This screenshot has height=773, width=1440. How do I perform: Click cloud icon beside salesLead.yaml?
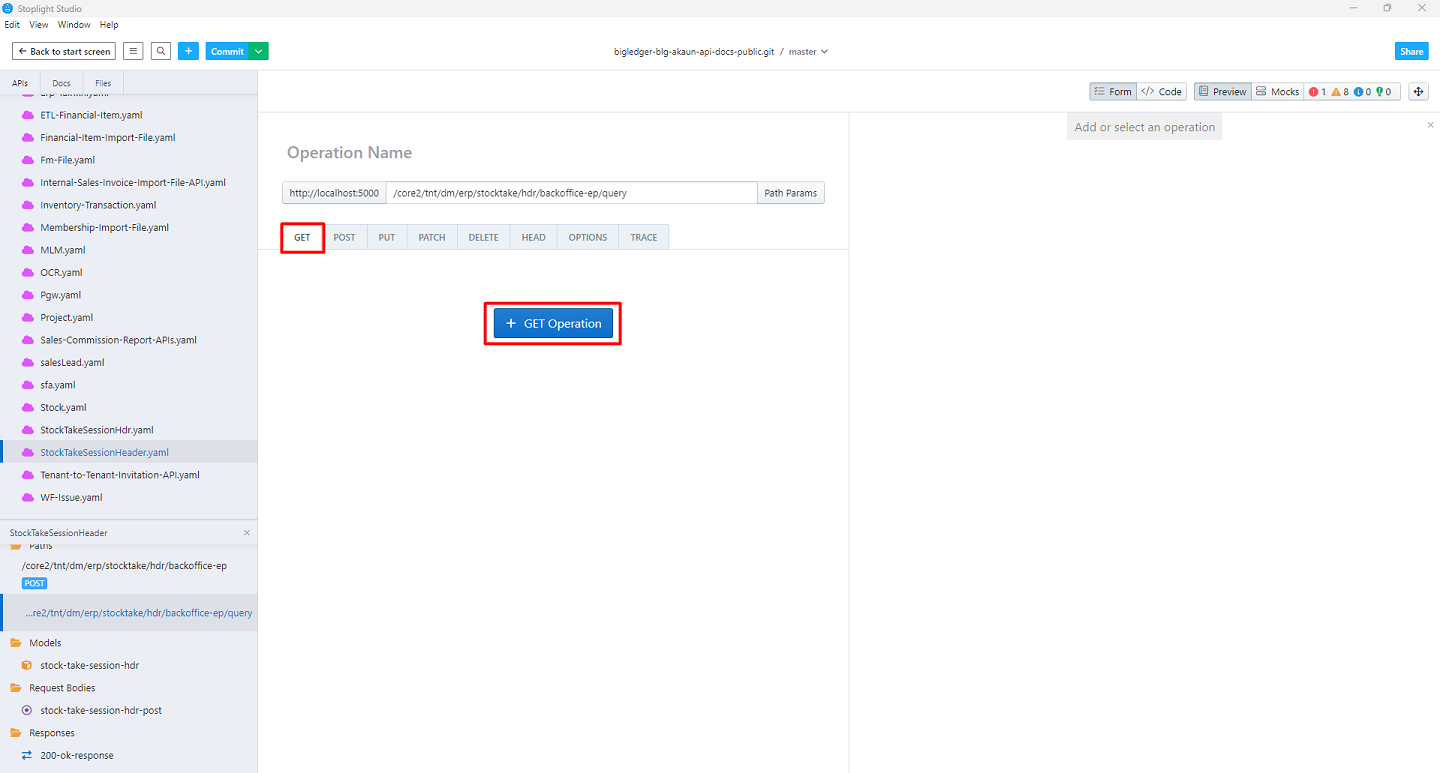pyautogui.click(x=28, y=362)
